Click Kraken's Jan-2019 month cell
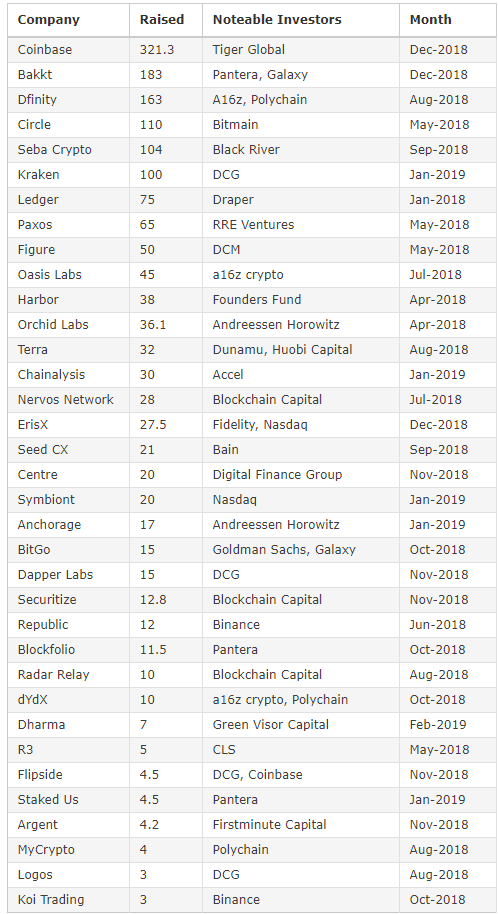Viewport: 498px width, 914px height. 448,175
